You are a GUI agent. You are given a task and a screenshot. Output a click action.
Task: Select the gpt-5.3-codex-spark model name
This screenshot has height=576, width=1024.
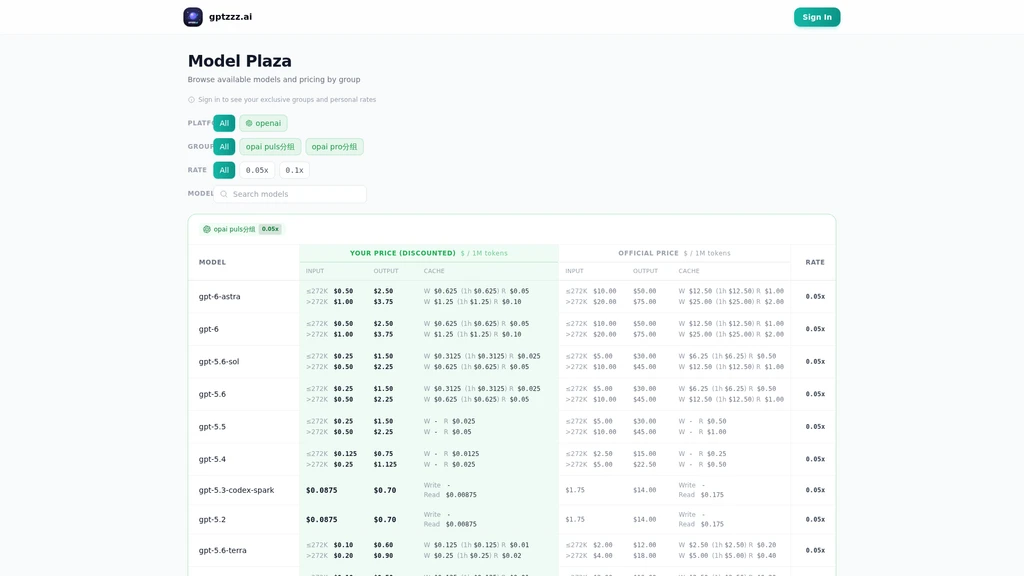pos(236,490)
